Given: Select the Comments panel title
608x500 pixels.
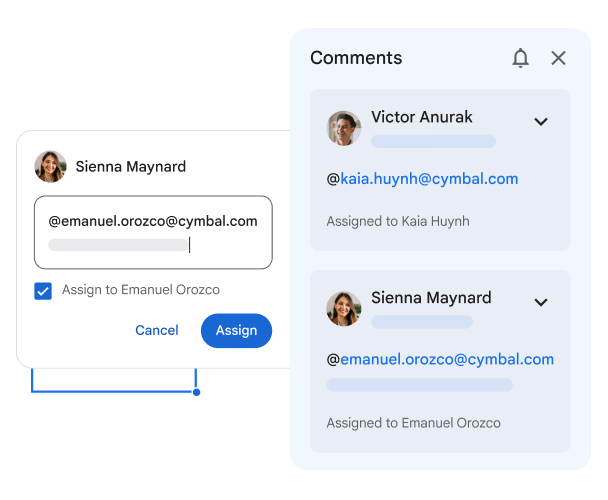Looking at the screenshot, I should [356, 58].
